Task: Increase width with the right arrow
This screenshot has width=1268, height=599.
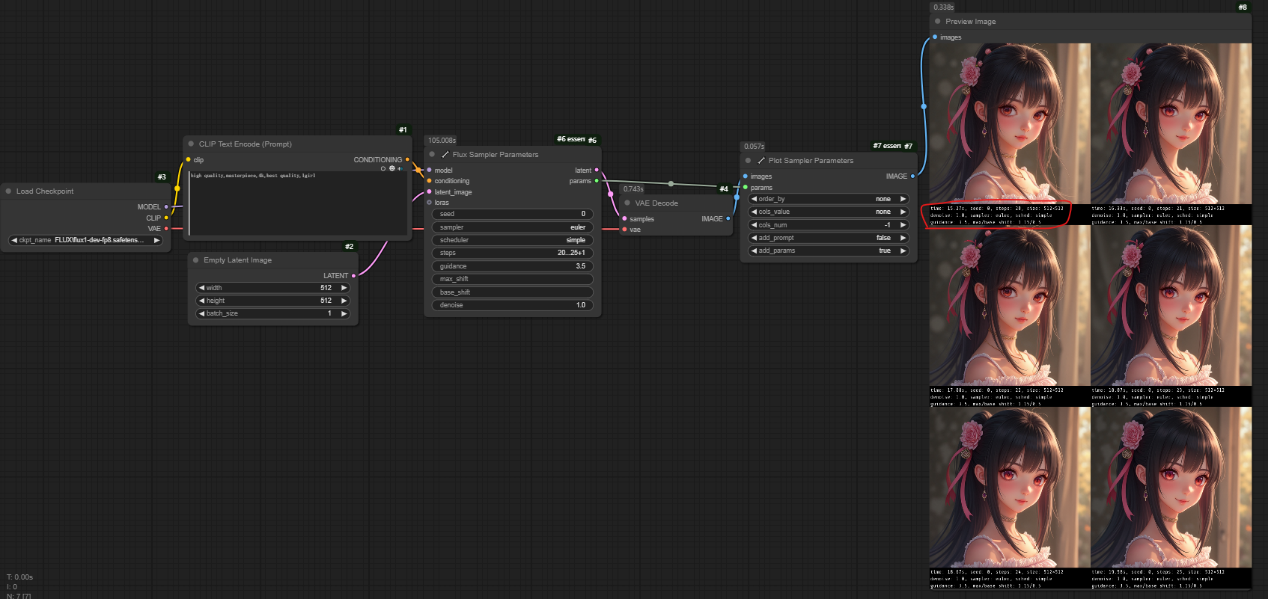Action: pos(345,287)
